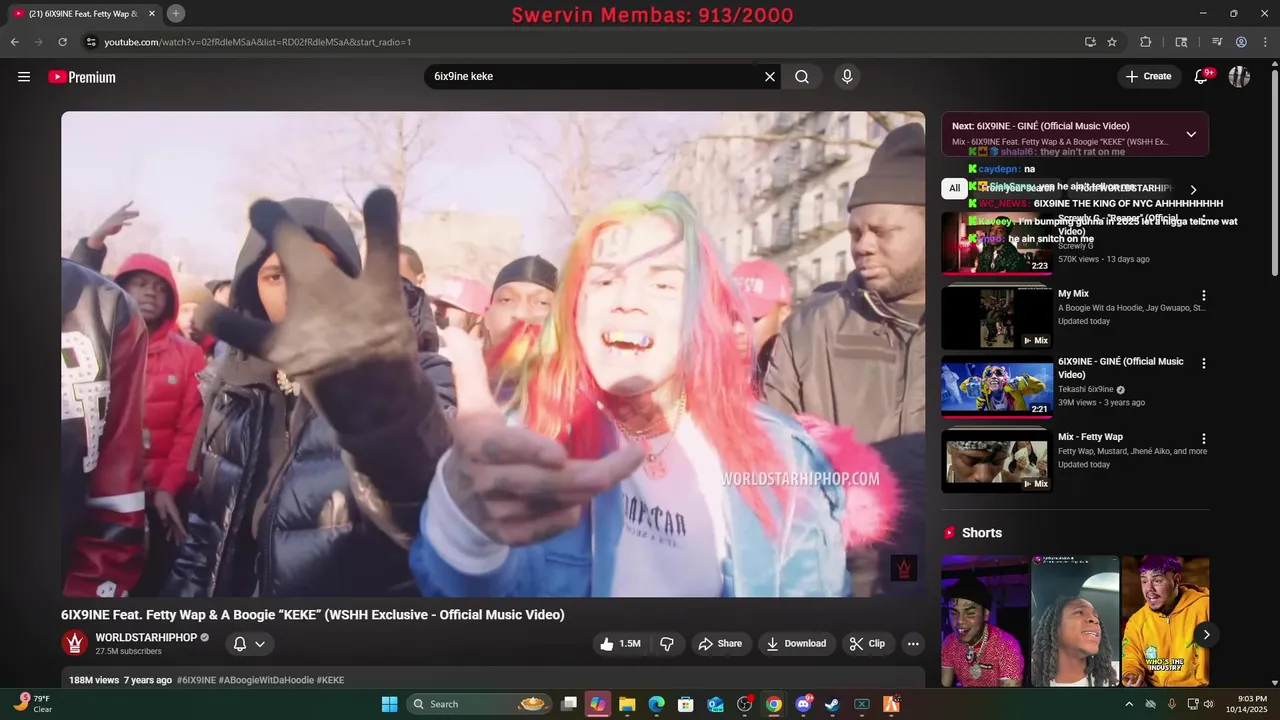Open the Windows Start button
1280x720 pixels.
click(x=390, y=704)
